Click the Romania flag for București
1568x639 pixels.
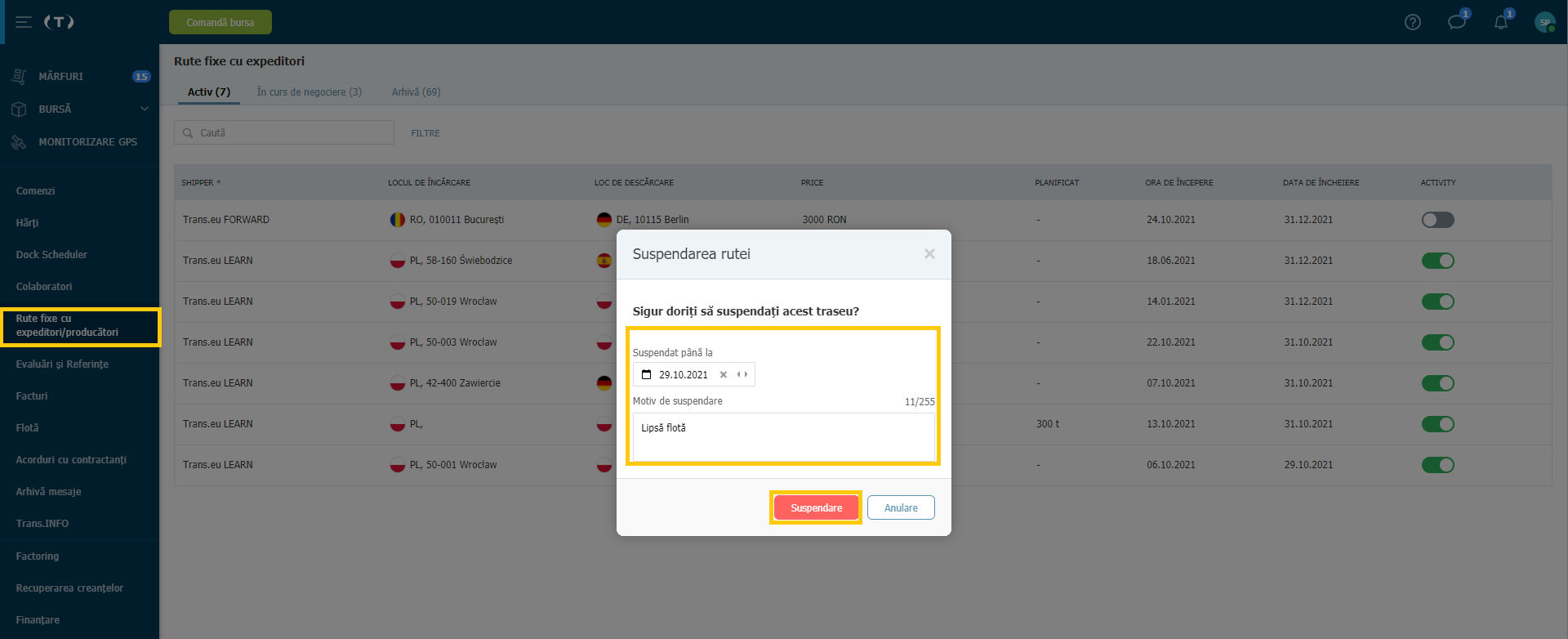[397, 219]
